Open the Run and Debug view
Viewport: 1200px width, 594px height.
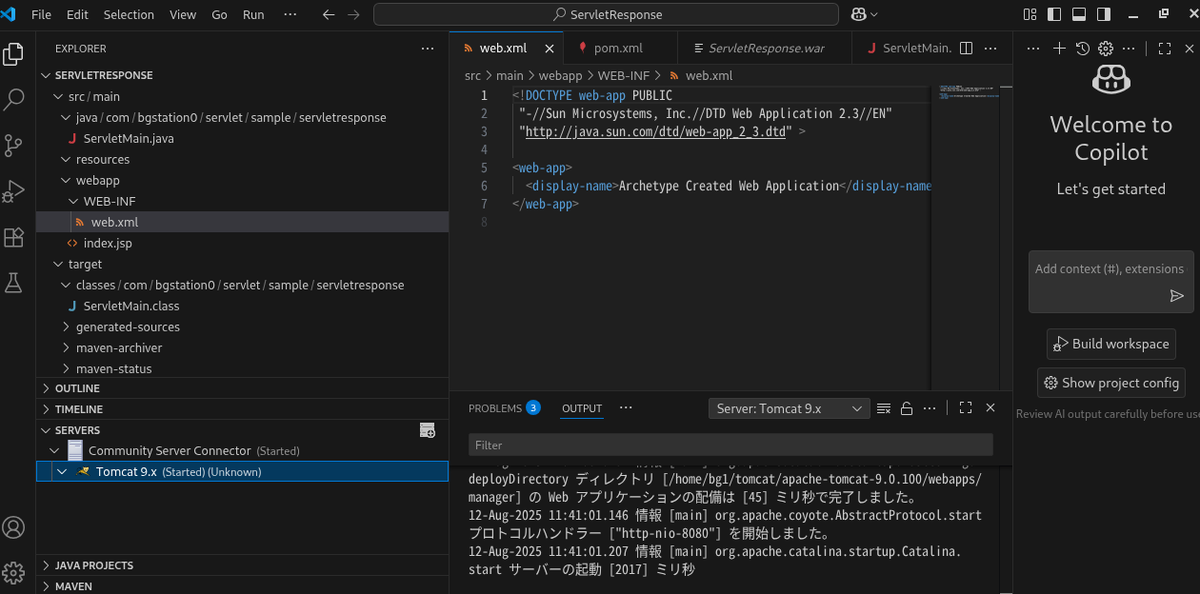[x=14, y=191]
